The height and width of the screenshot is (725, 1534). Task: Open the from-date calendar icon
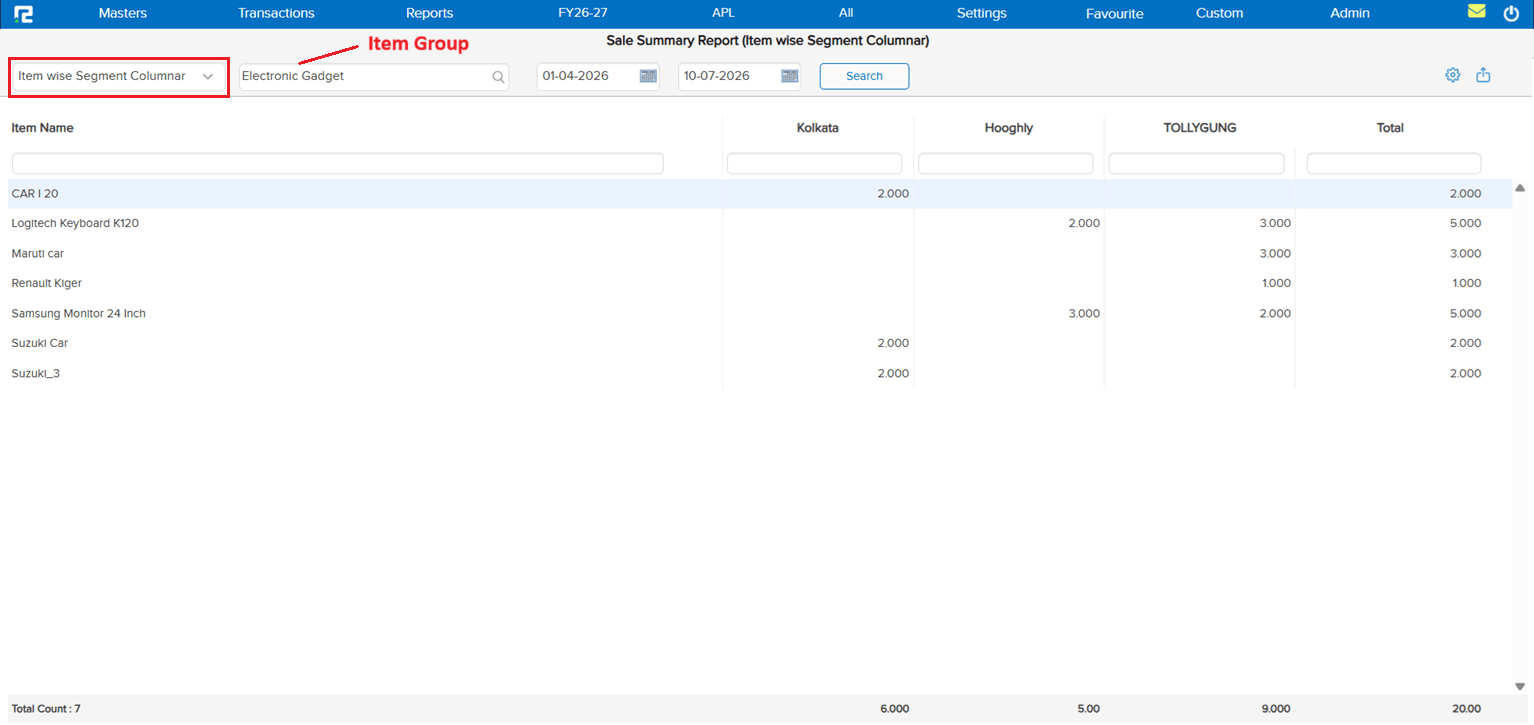pos(648,76)
